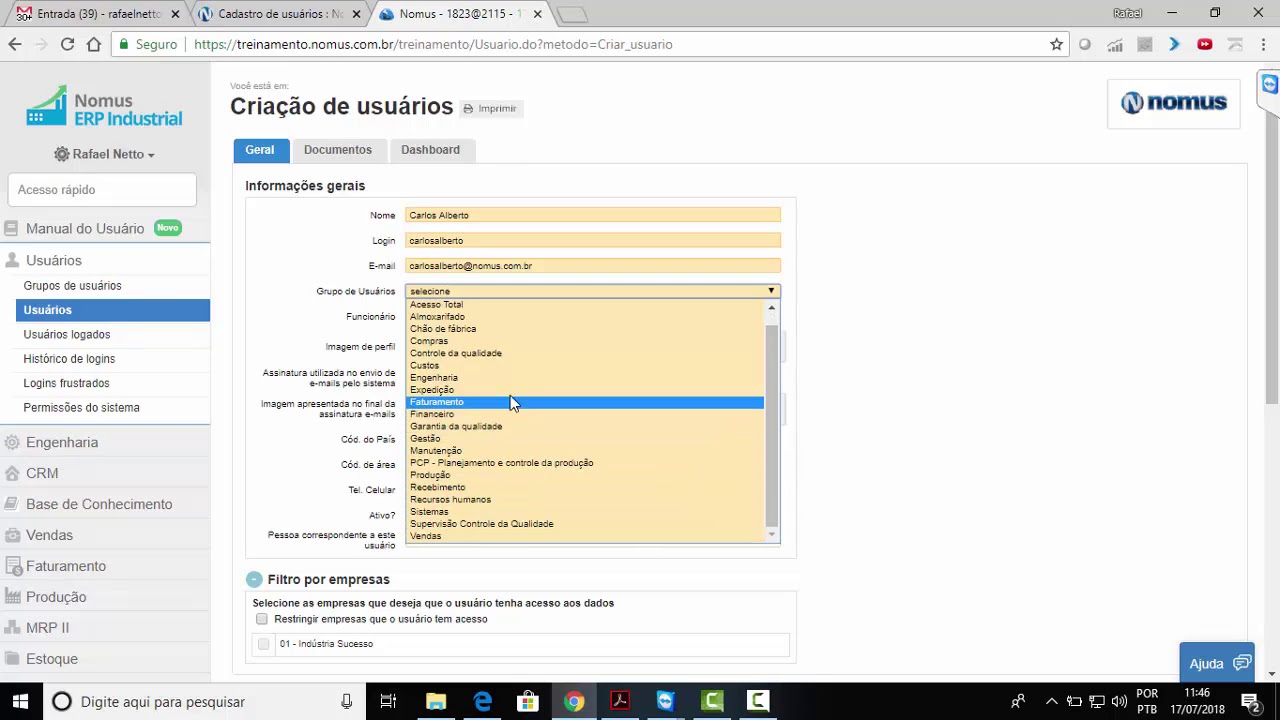Click the MRP II sidebar icon
This screenshot has height=720, width=1280.
(x=12, y=627)
